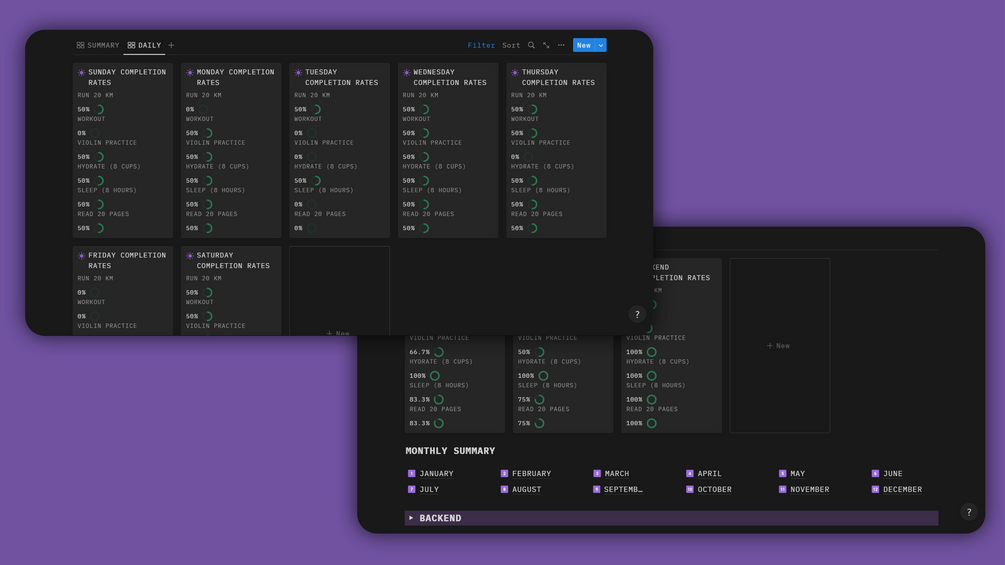1005x565 pixels.
Task: Click the sun icon on Saturday card
Action: (x=190, y=256)
